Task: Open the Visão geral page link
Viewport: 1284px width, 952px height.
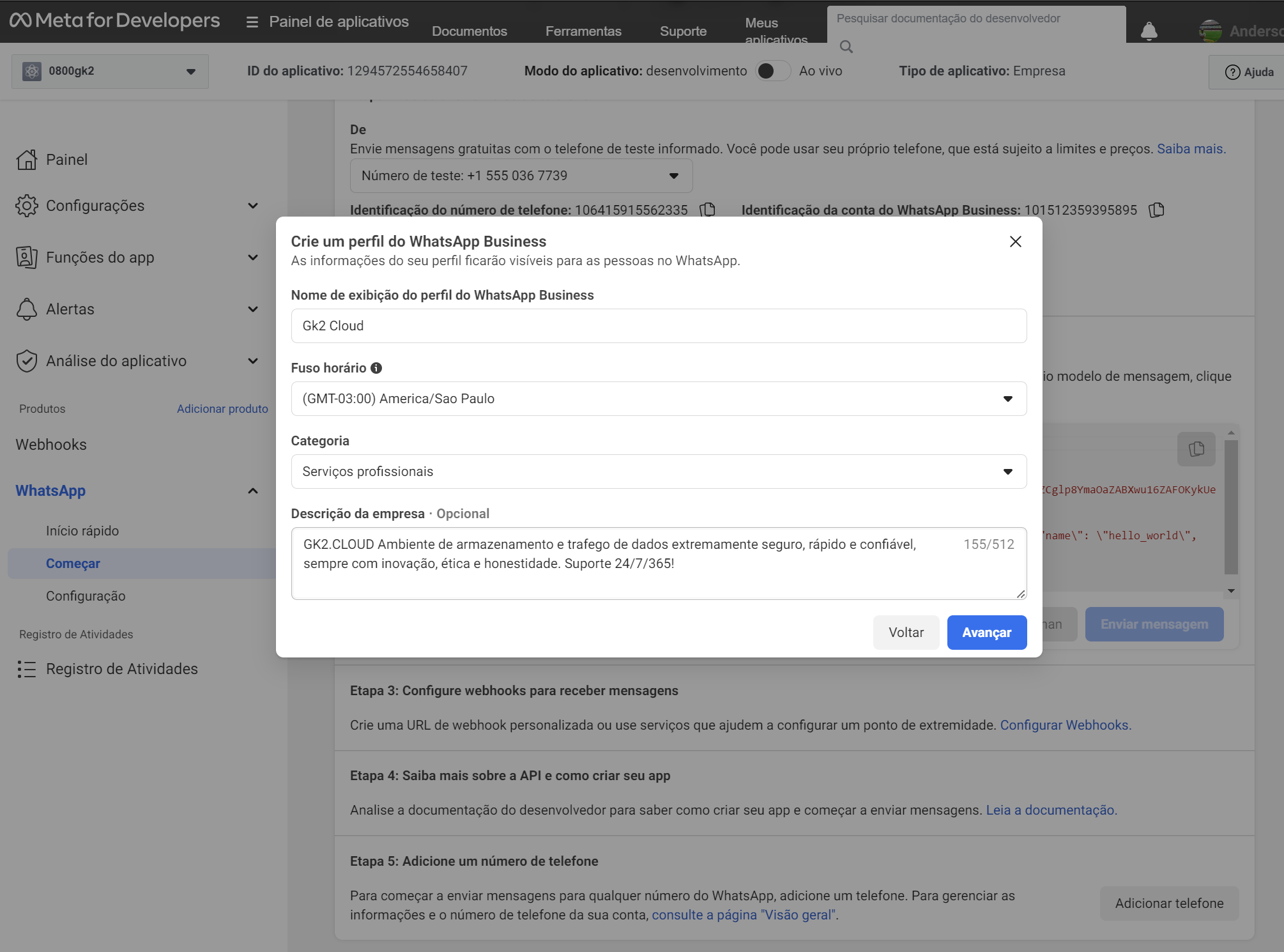Action: tap(744, 915)
